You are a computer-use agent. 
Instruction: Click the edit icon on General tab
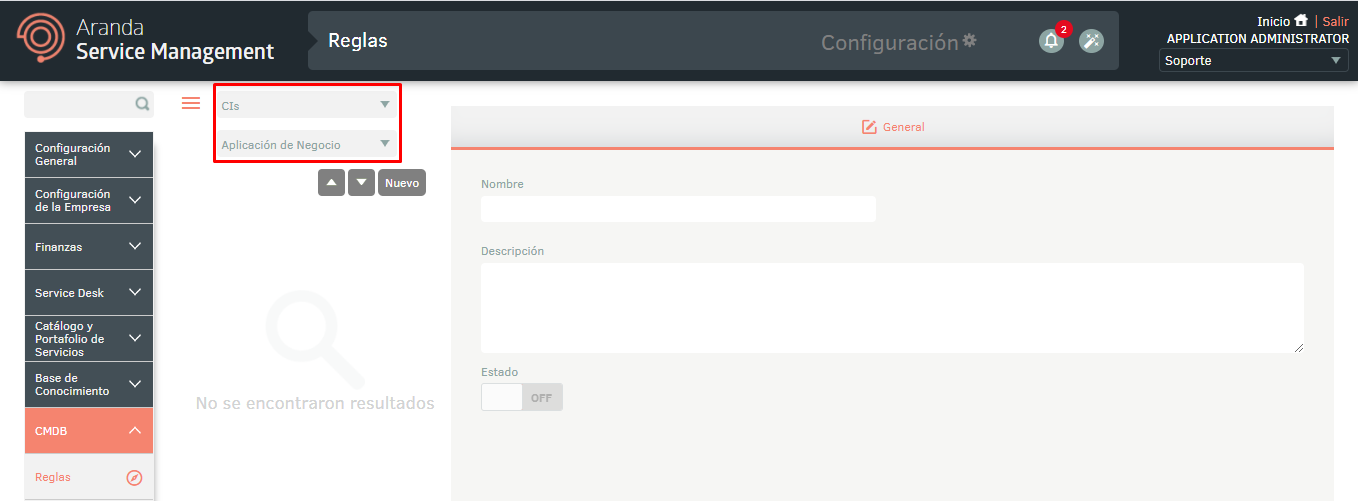click(869, 127)
